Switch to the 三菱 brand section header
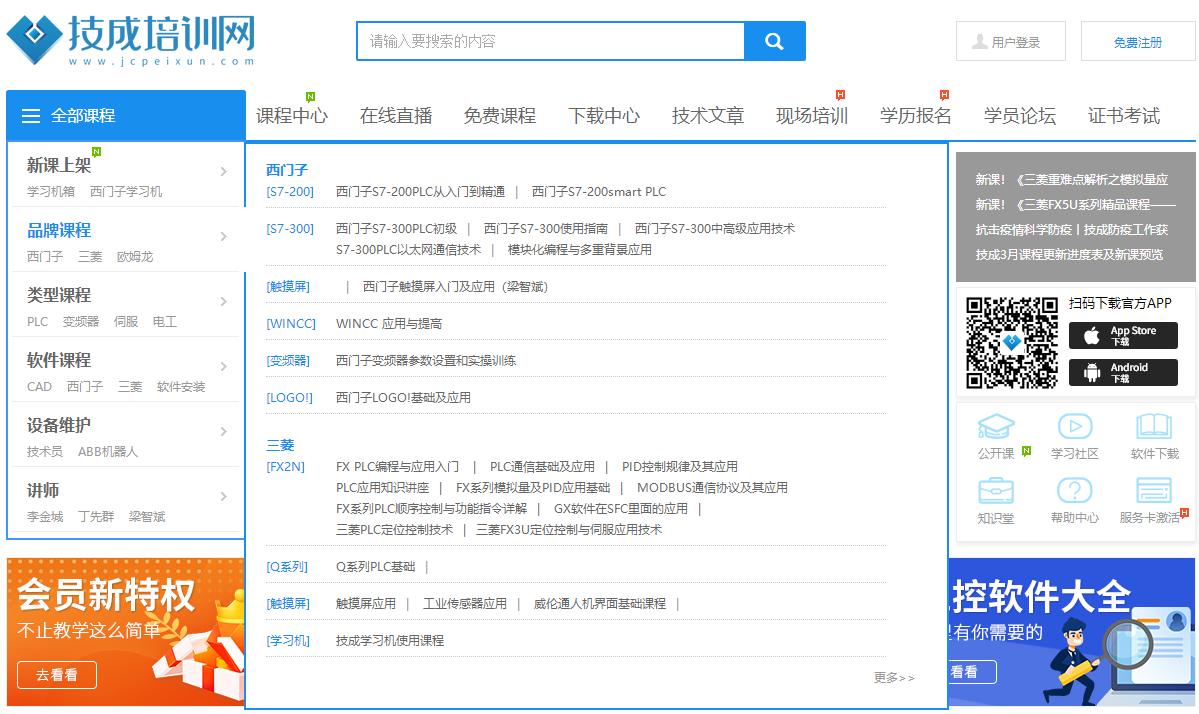1199x714 pixels. 279,444
